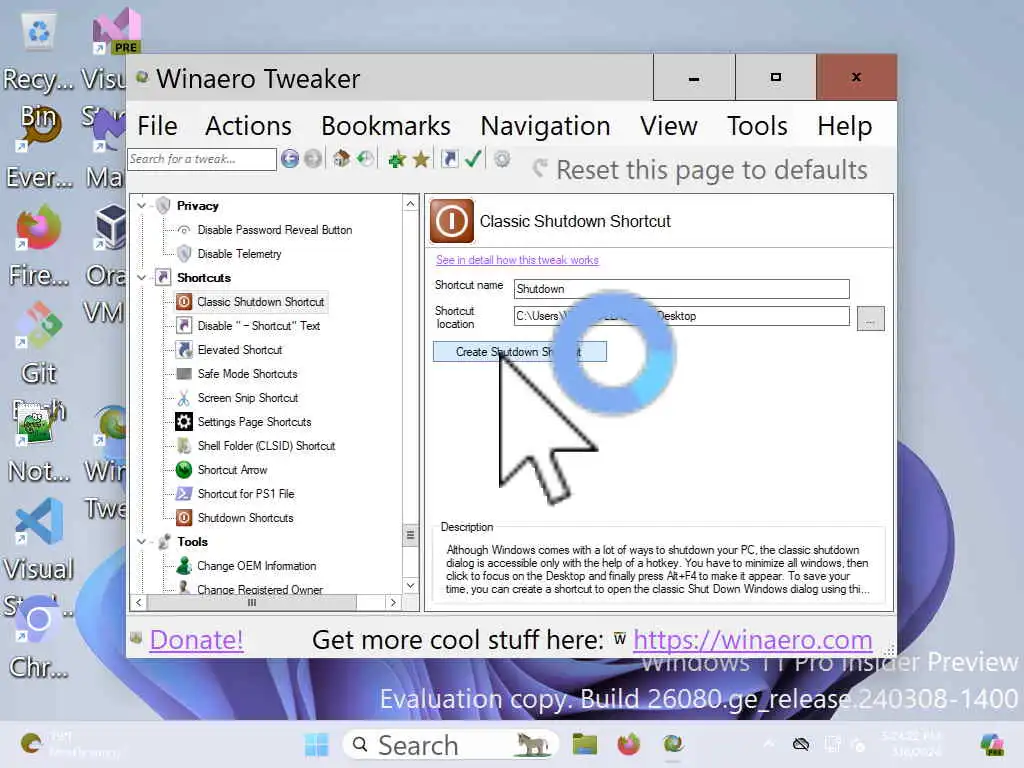The height and width of the screenshot is (768, 1024).
Task: Open Windows Start button on taskbar
Action: (317, 744)
